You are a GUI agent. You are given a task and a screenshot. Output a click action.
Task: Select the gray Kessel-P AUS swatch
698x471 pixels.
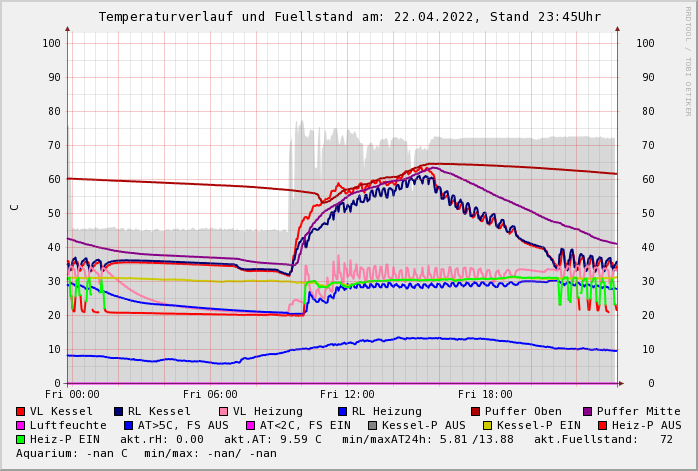click(x=371, y=426)
